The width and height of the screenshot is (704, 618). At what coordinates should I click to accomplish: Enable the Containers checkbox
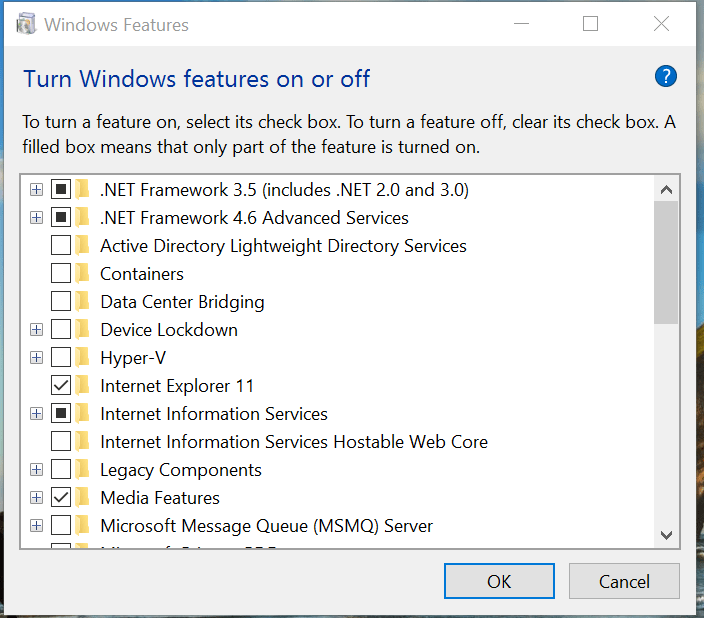[x=61, y=274]
